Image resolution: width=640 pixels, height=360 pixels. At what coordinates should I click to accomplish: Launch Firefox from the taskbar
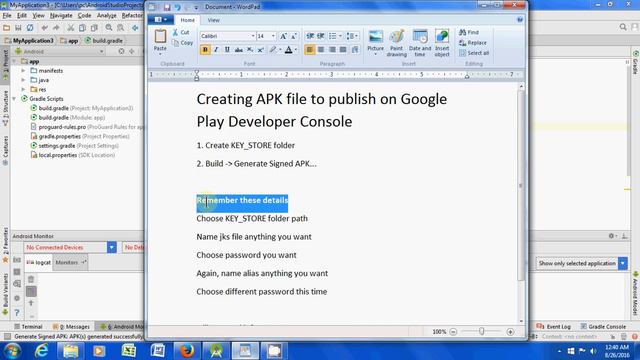pyautogui.click(x=187, y=351)
